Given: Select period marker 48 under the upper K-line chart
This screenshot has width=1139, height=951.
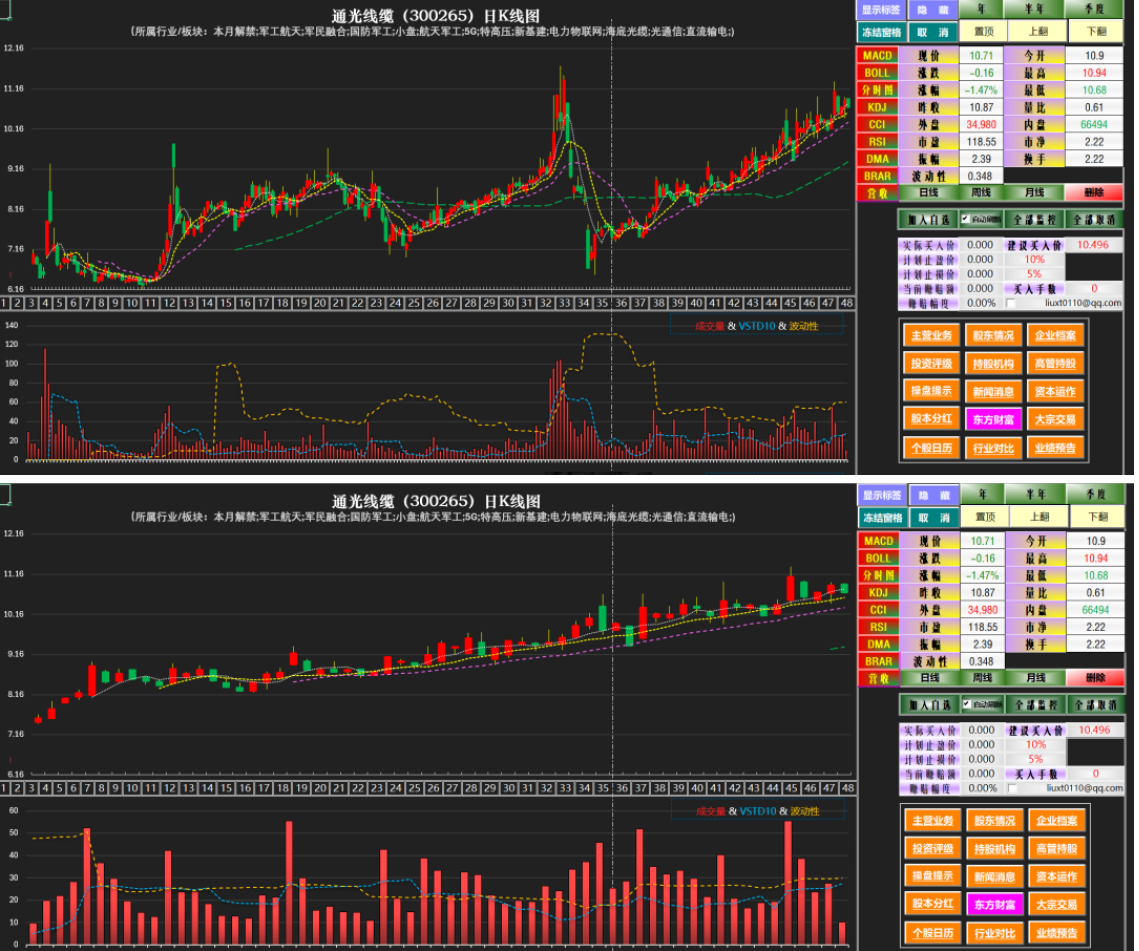Looking at the screenshot, I should click(846, 303).
